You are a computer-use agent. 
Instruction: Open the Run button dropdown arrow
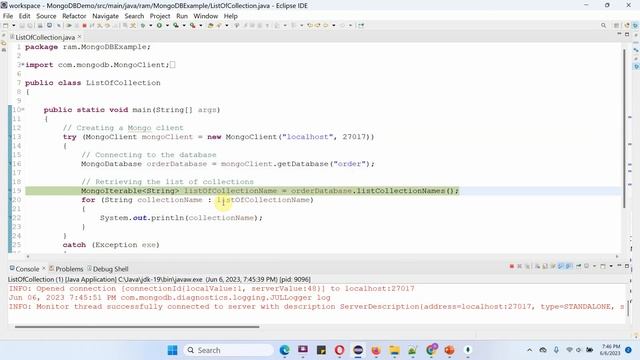[x=167, y=25]
